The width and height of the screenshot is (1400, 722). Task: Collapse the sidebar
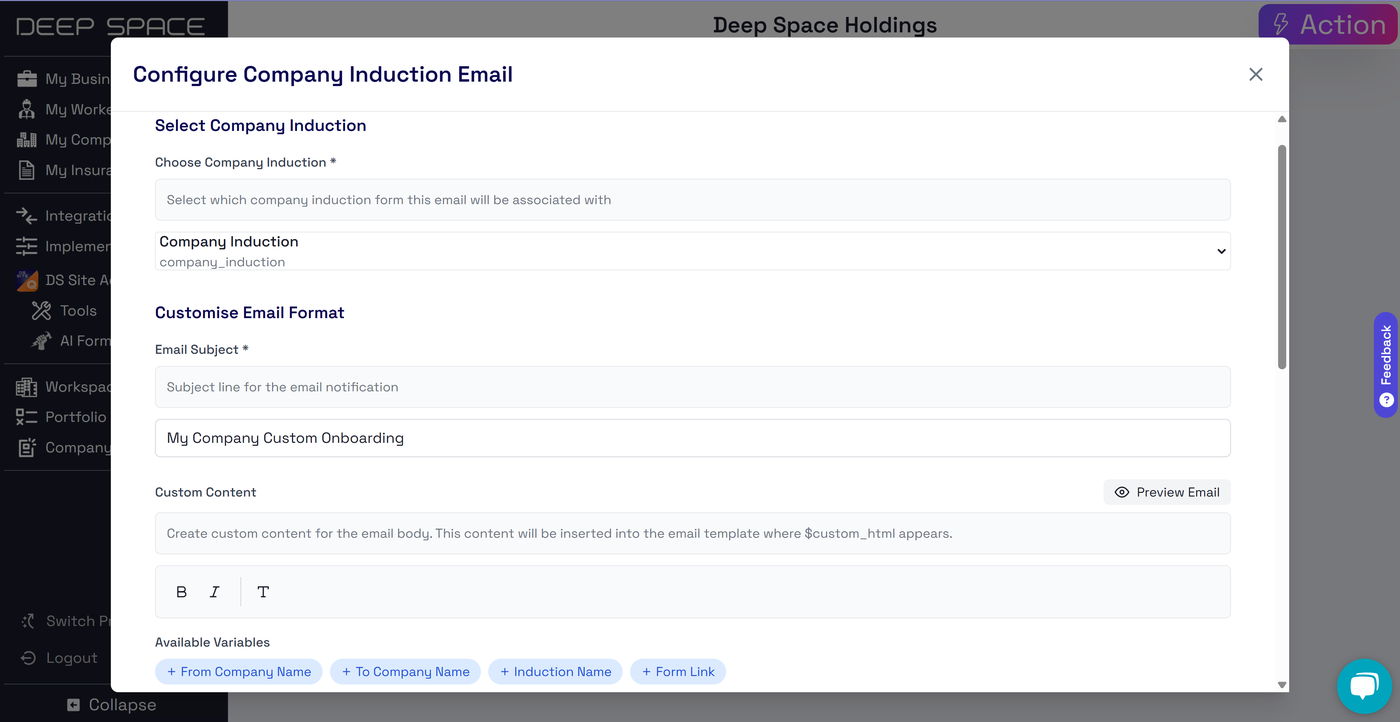(x=112, y=705)
